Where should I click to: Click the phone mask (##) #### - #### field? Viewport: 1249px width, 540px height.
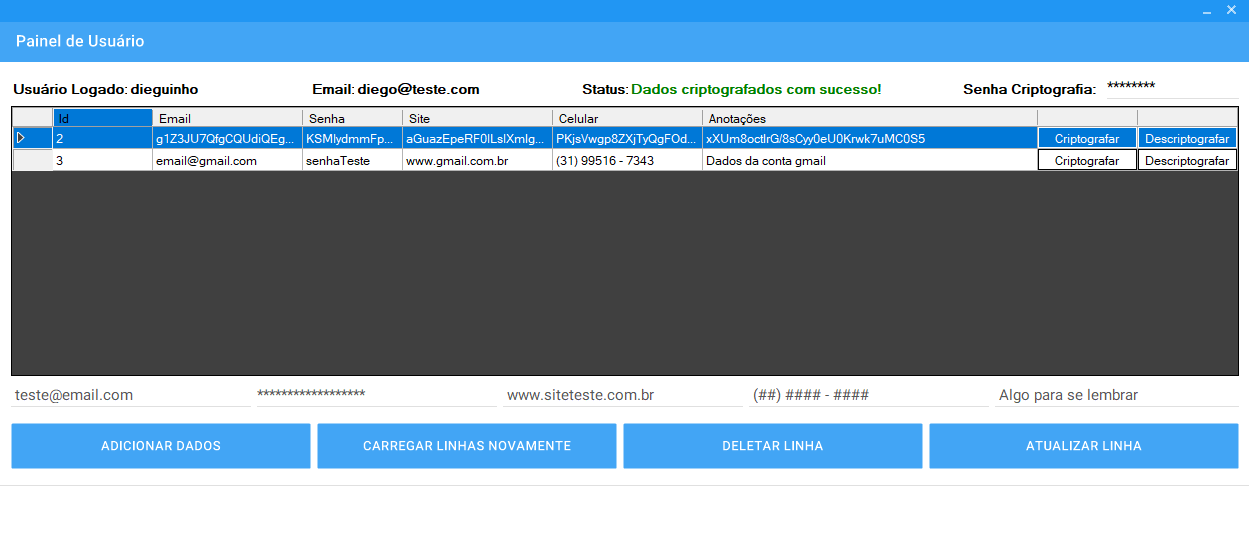pyautogui.click(x=867, y=395)
